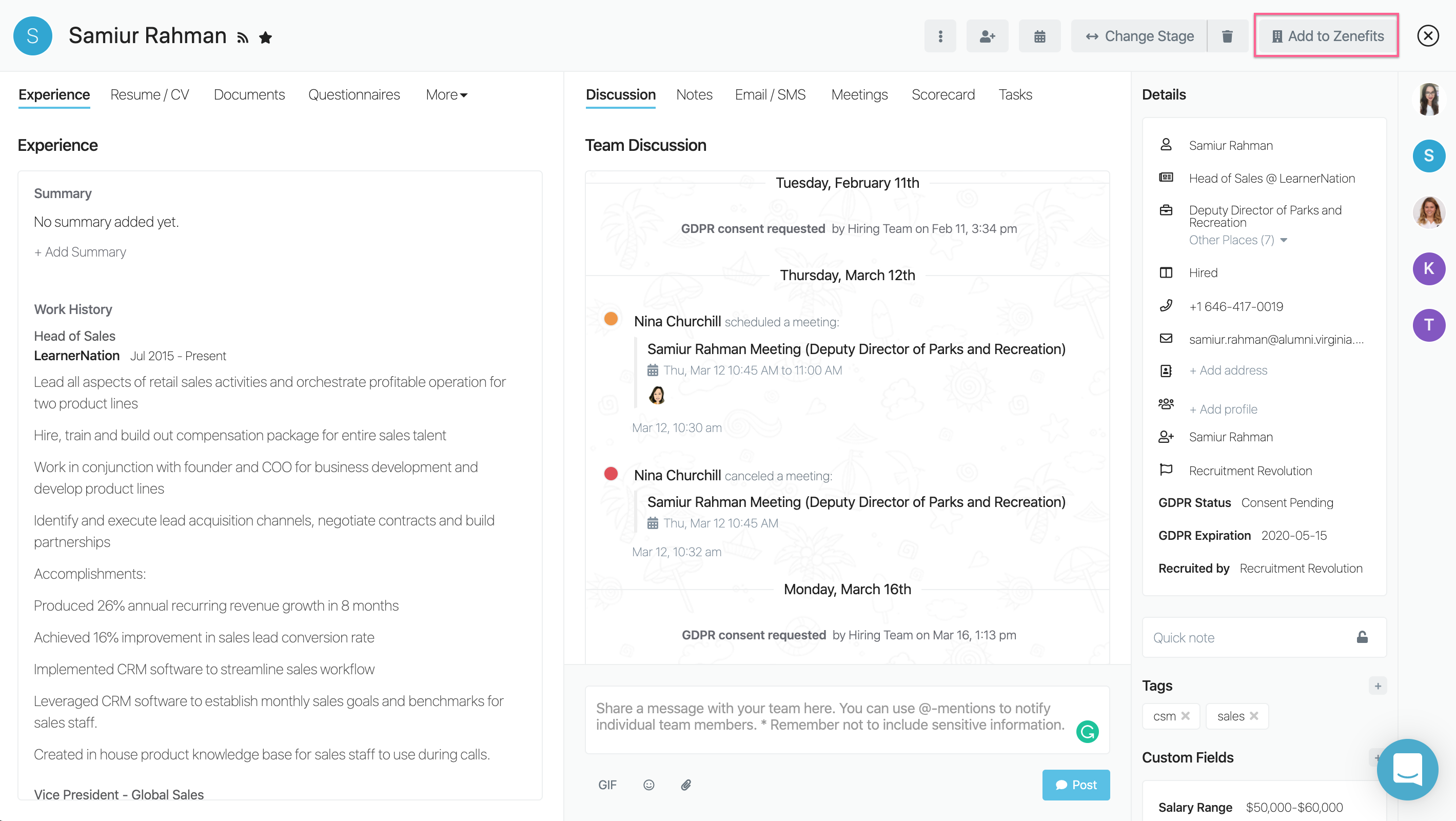Open the Change Stage menu
The height and width of the screenshot is (821, 1456).
pyautogui.click(x=1139, y=36)
